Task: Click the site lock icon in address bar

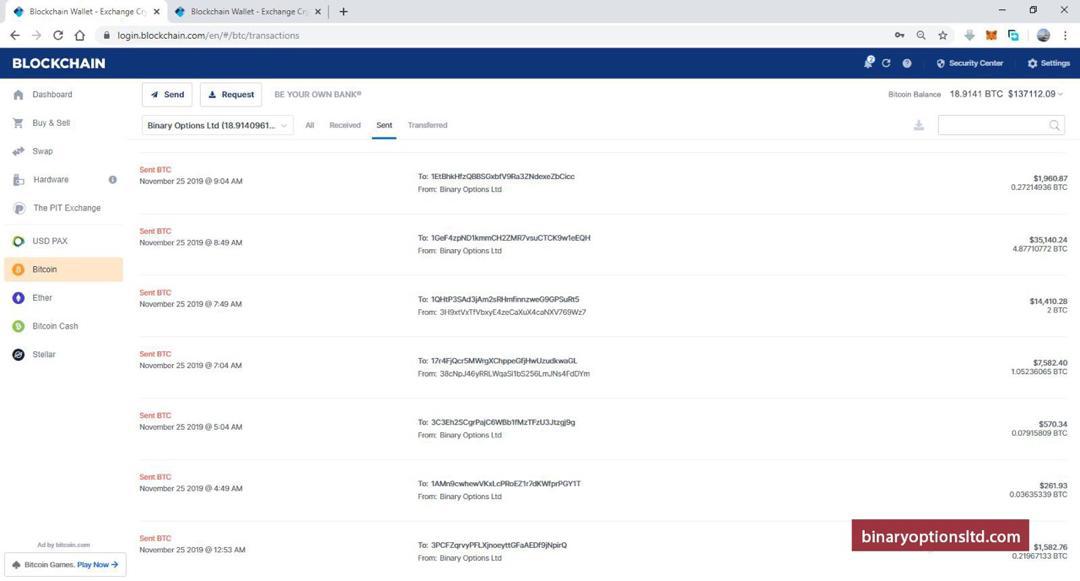Action: [x=106, y=35]
